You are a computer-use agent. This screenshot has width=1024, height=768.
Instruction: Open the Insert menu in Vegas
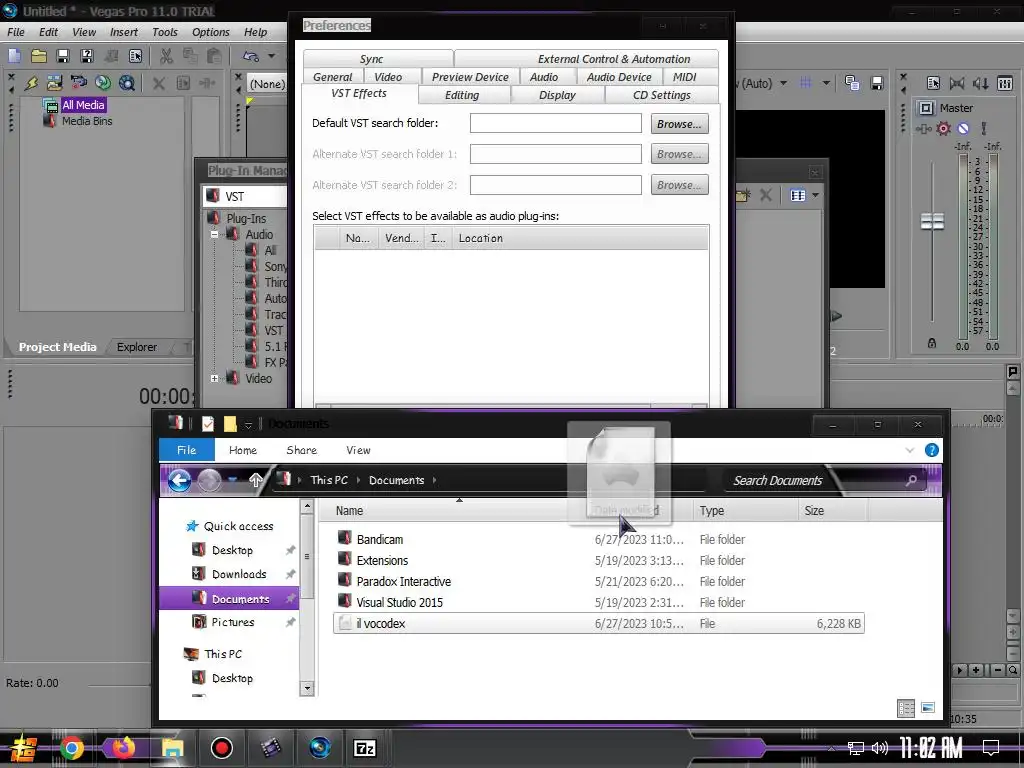pyautogui.click(x=123, y=32)
